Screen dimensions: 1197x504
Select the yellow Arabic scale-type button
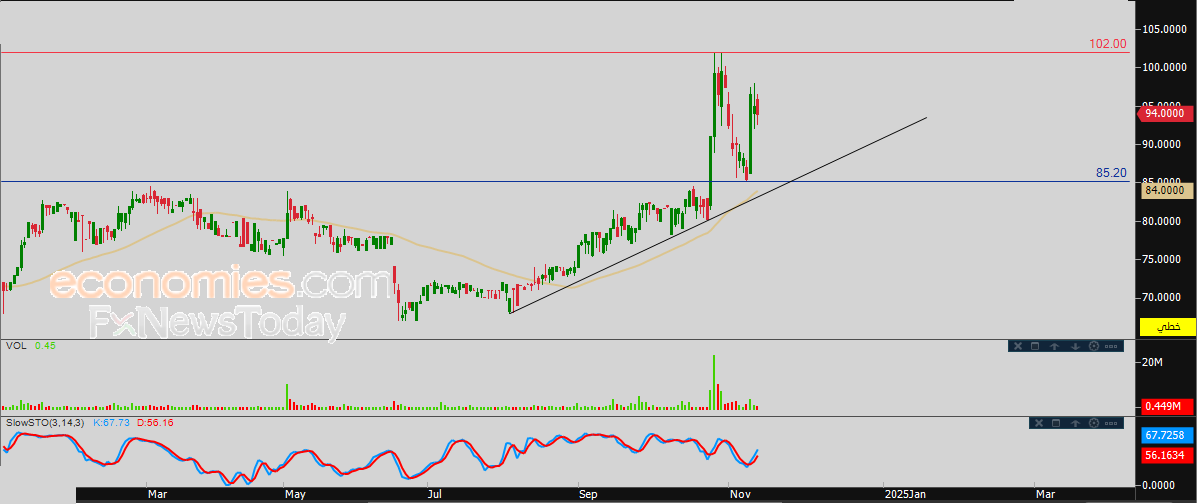click(x=1167, y=327)
